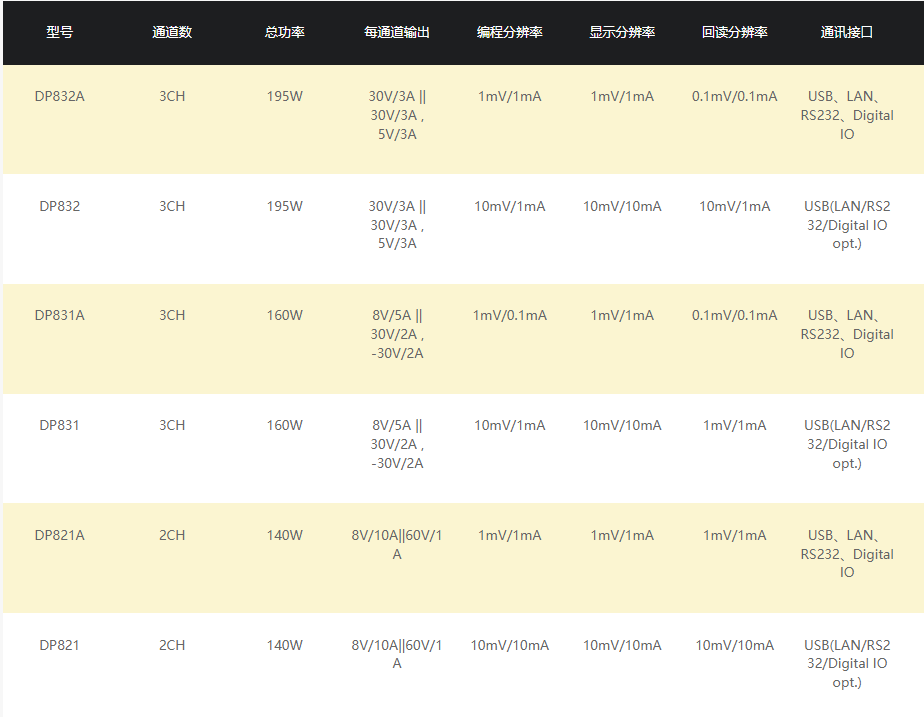The width and height of the screenshot is (924, 717).
Task: Click DP821 programming resolution 10mV/10mA
Action: (x=510, y=645)
